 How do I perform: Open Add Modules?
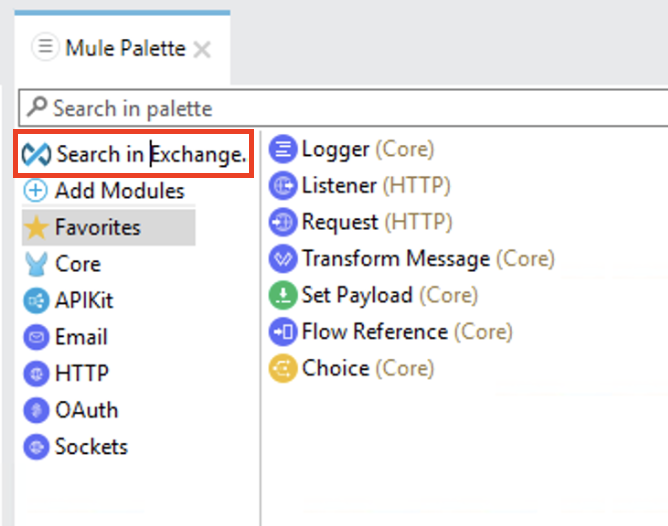point(104,190)
